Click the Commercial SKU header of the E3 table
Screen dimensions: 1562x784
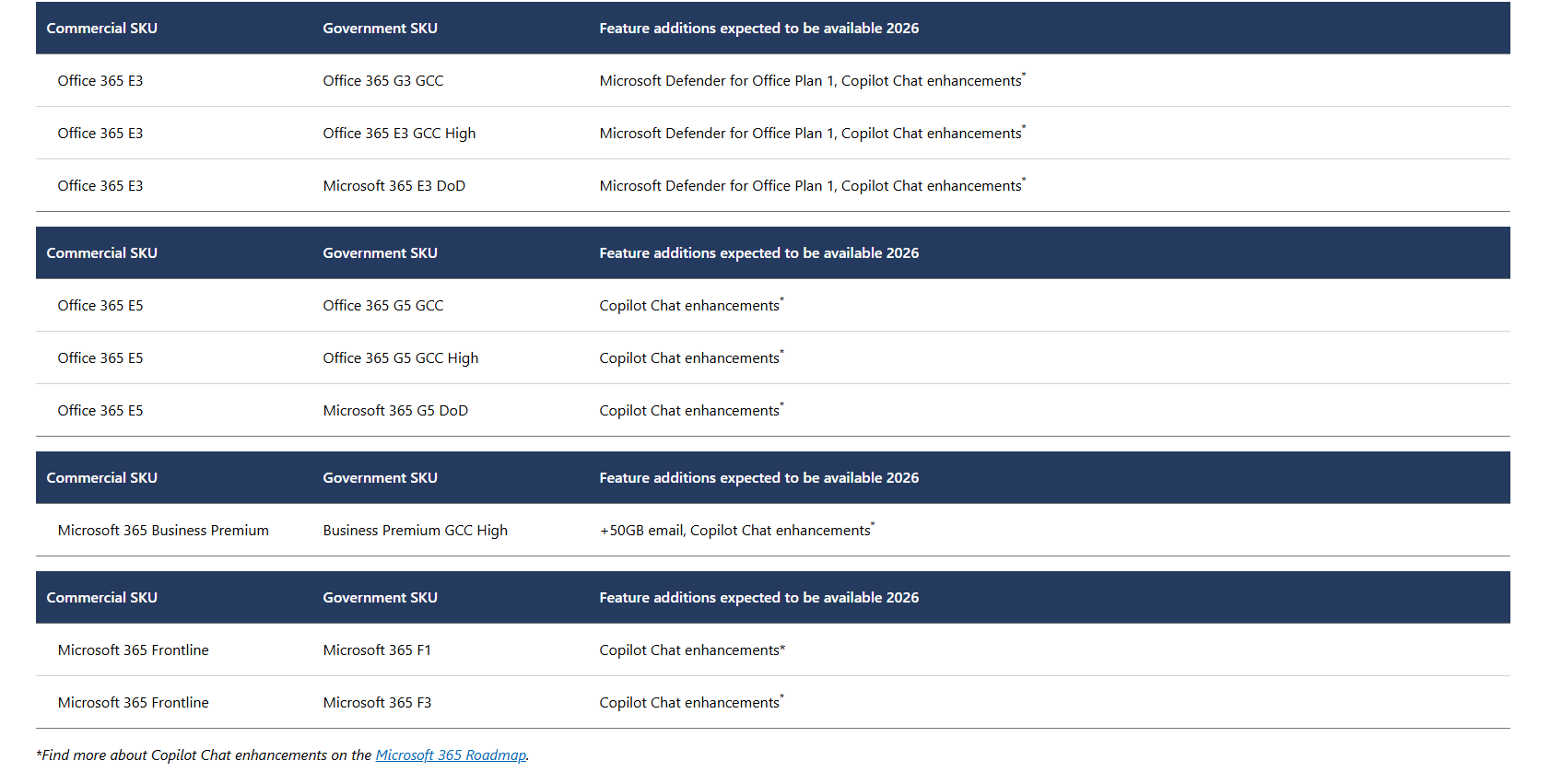[x=102, y=29]
